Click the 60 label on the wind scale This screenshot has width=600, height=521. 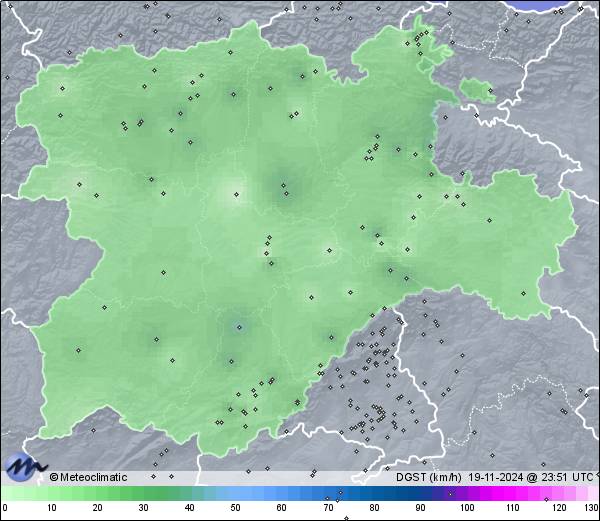point(281,508)
